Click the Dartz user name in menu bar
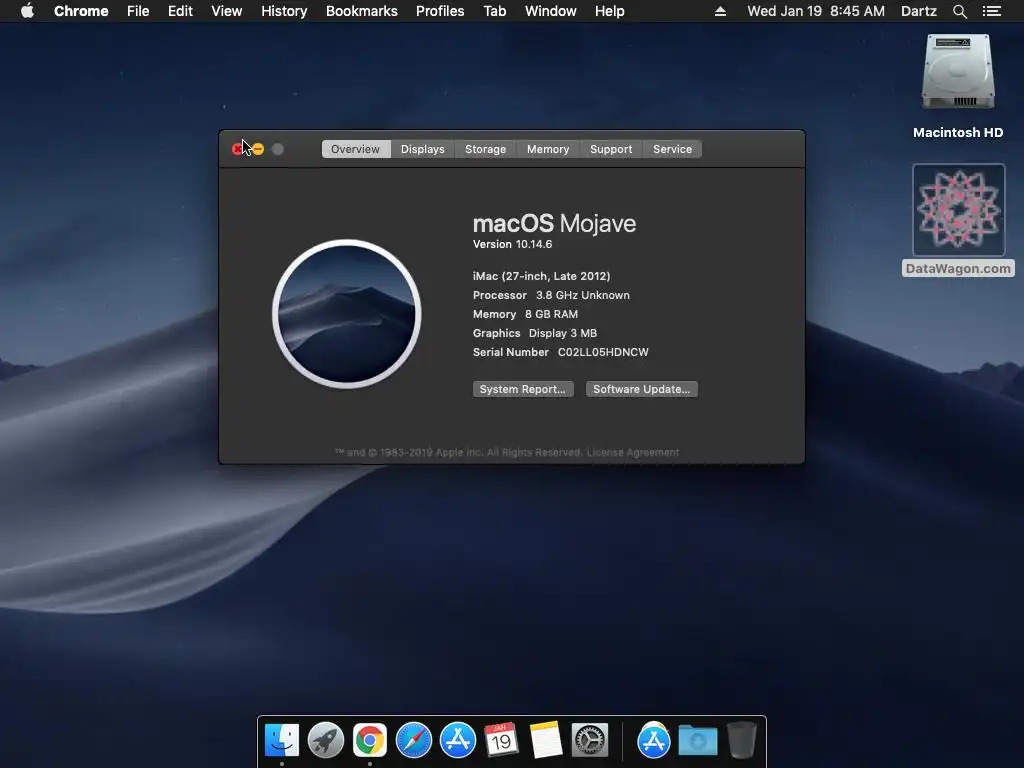This screenshot has width=1024, height=768. [919, 11]
